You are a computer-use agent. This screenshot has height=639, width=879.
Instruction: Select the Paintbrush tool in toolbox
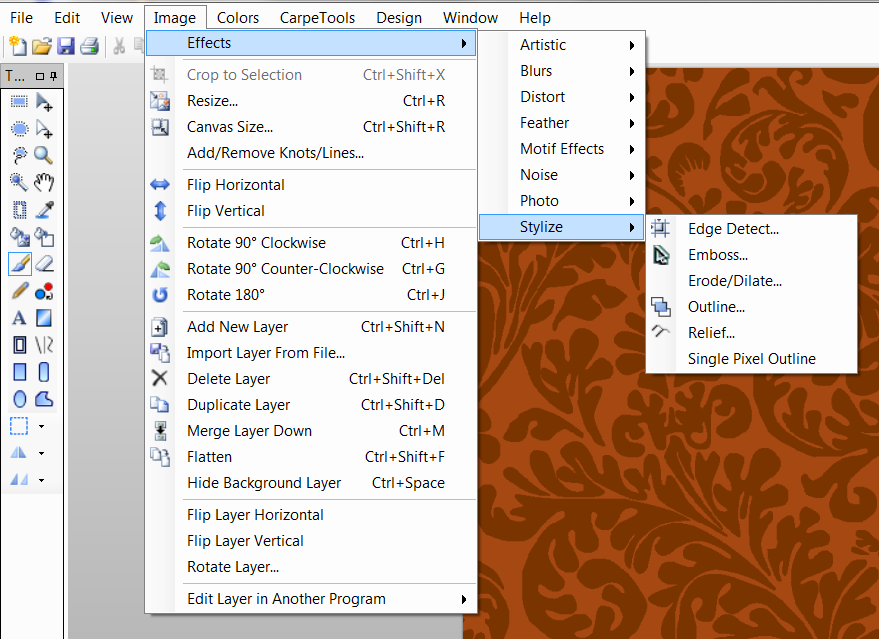click(19, 264)
